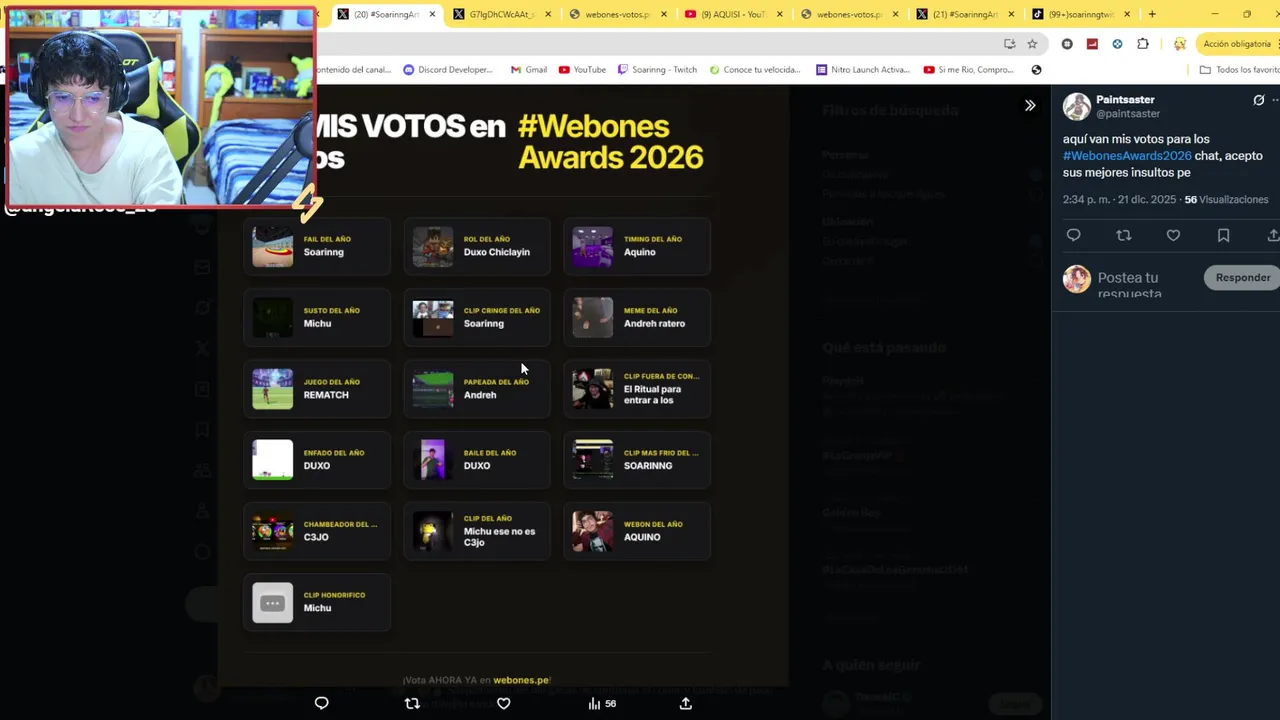Like the Paintsaster post with the heart icon
The height and width of the screenshot is (720, 1280).
1173,235
